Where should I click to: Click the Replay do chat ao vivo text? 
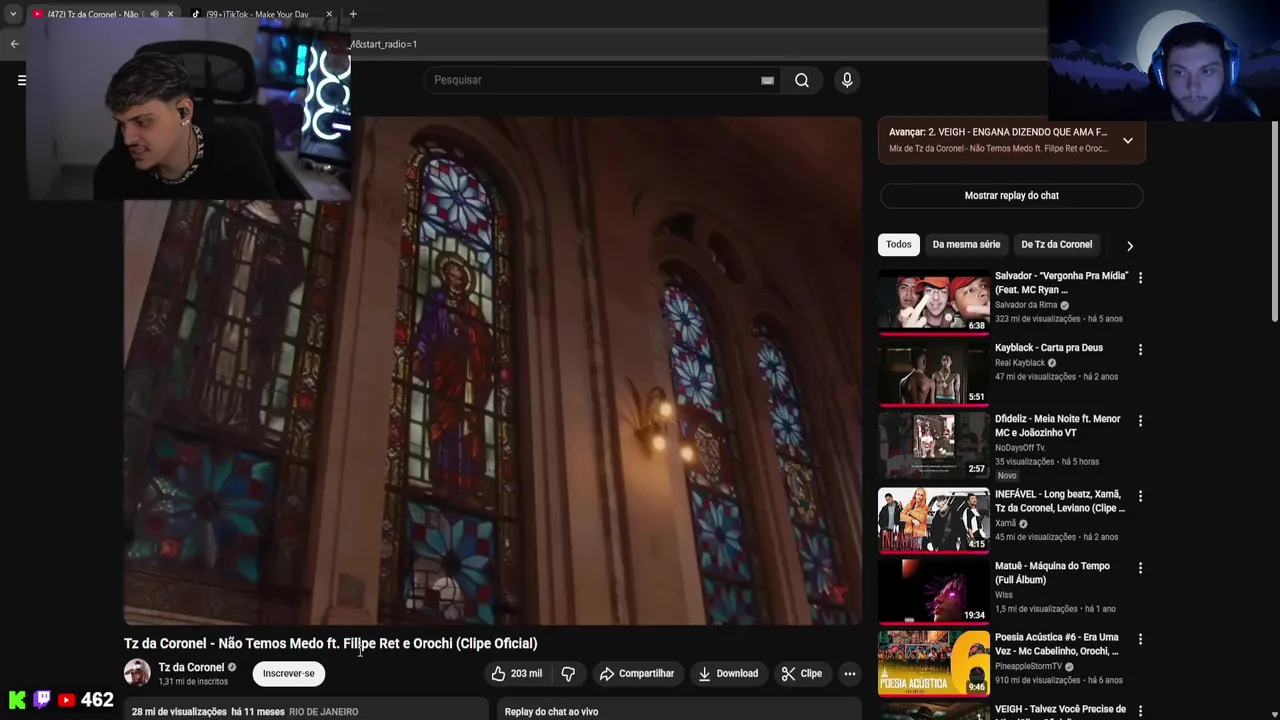tap(551, 712)
